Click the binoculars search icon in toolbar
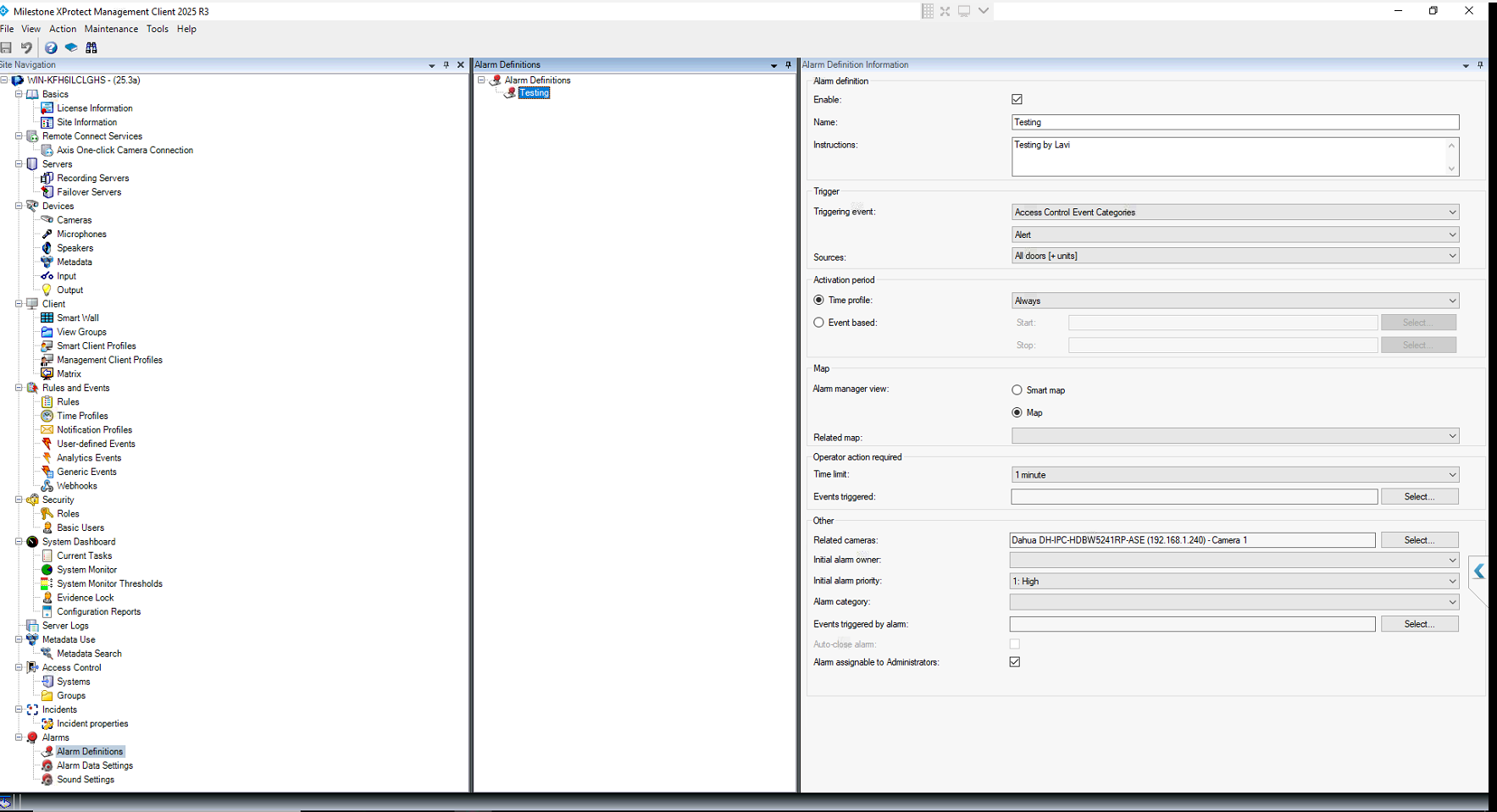1497x812 pixels. coord(91,48)
